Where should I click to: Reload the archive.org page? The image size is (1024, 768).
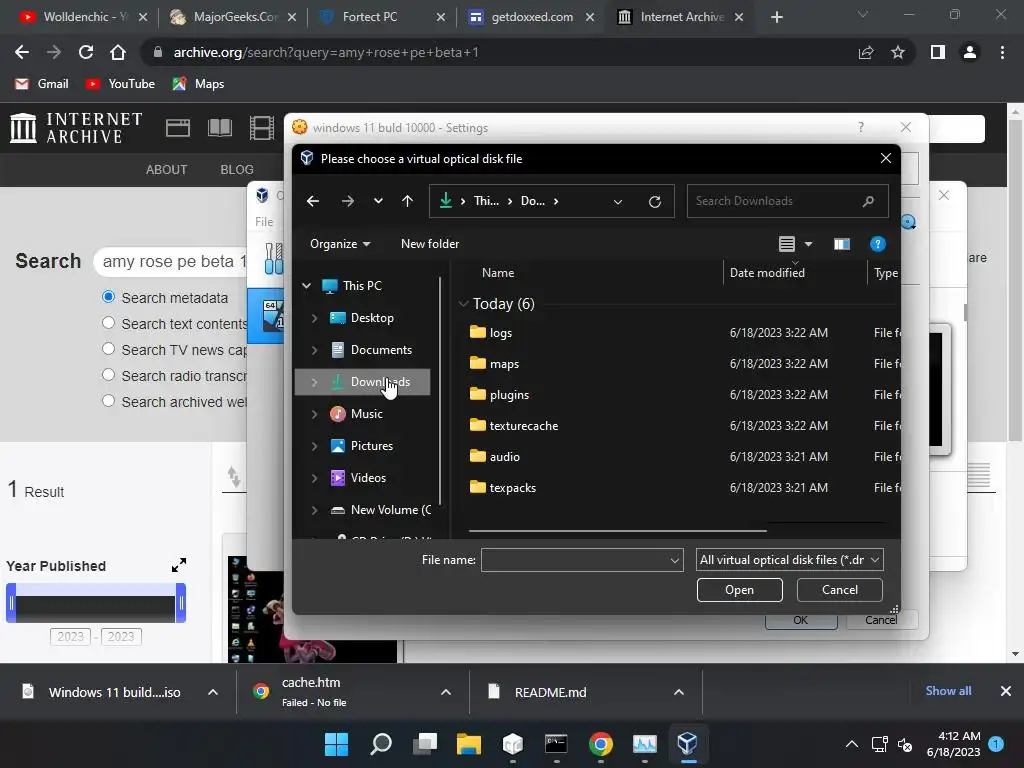click(86, 52)
